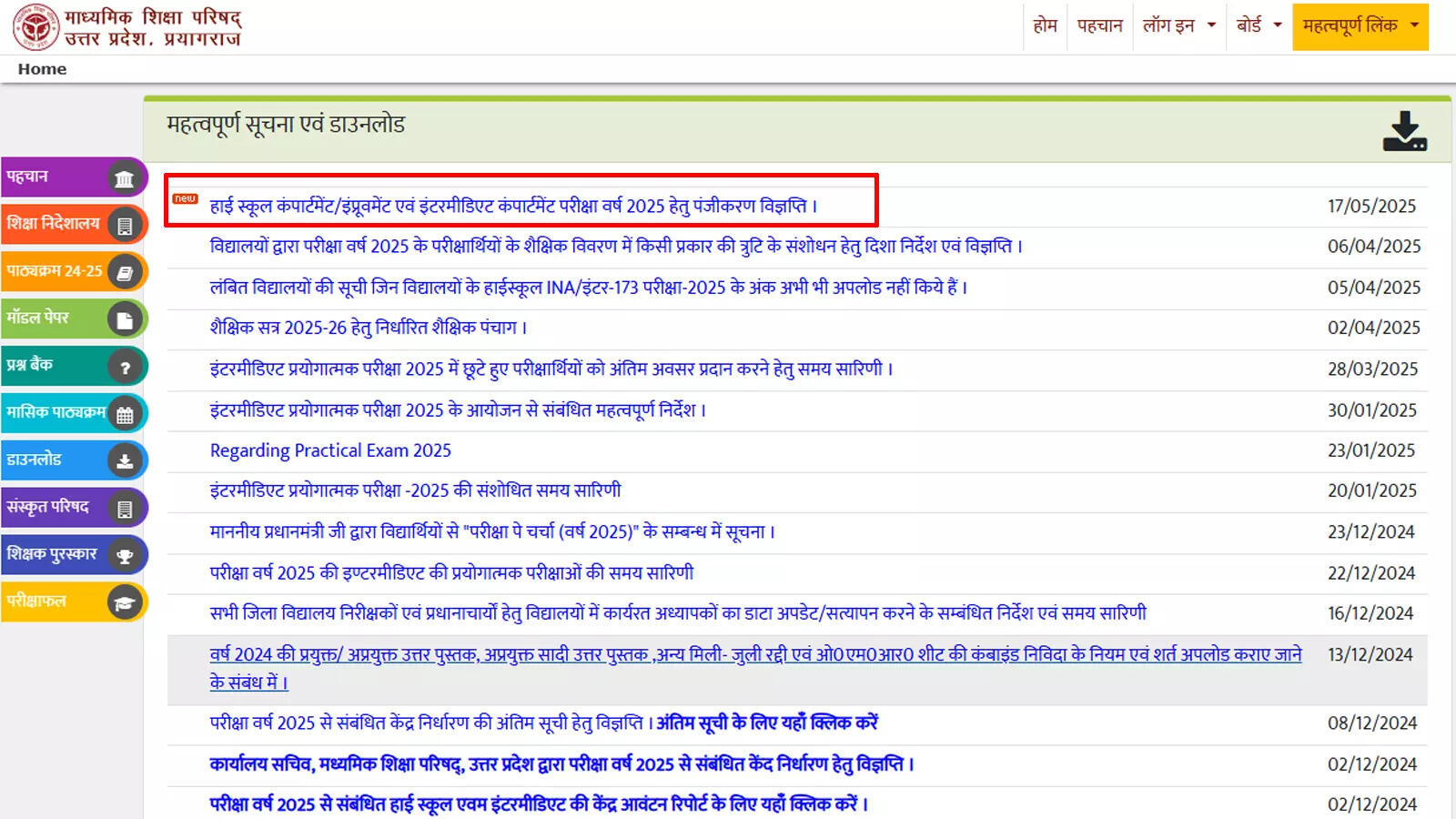Click the Home breadcrumb text

(x=42, y=69)
